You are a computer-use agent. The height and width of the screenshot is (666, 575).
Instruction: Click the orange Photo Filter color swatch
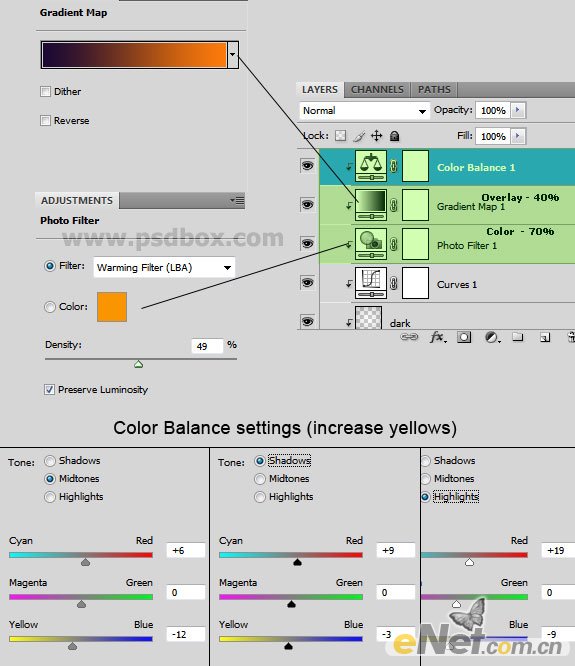click(112, 307)
